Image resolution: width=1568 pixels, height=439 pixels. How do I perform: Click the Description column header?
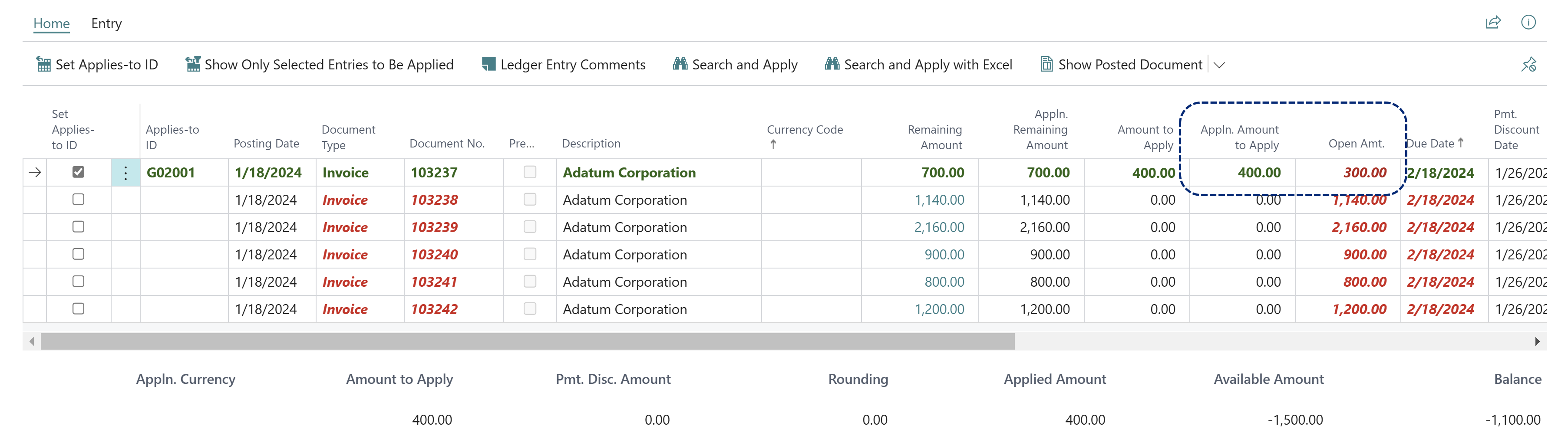pyautogui.click(x=591, y=144)
